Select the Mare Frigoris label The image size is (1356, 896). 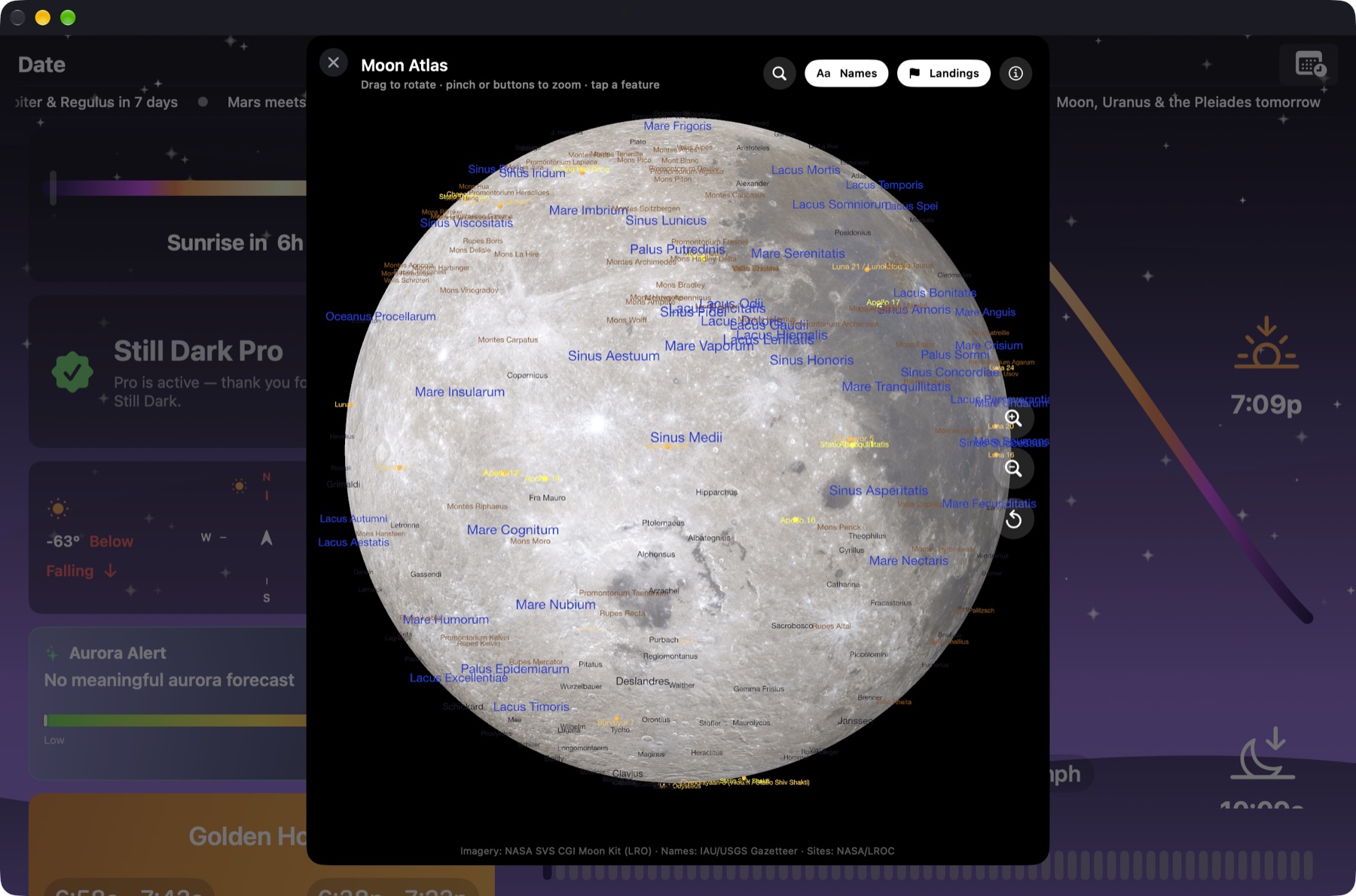[x=677, y=126]
